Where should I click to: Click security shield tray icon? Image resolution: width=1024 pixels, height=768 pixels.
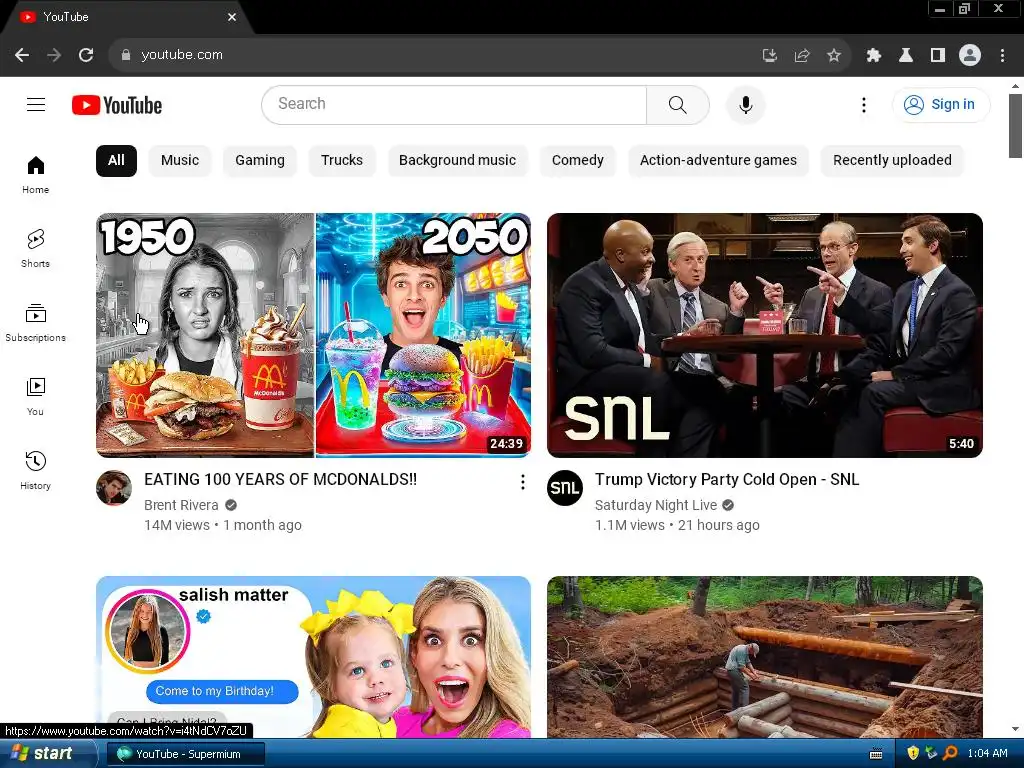(913, 754)
